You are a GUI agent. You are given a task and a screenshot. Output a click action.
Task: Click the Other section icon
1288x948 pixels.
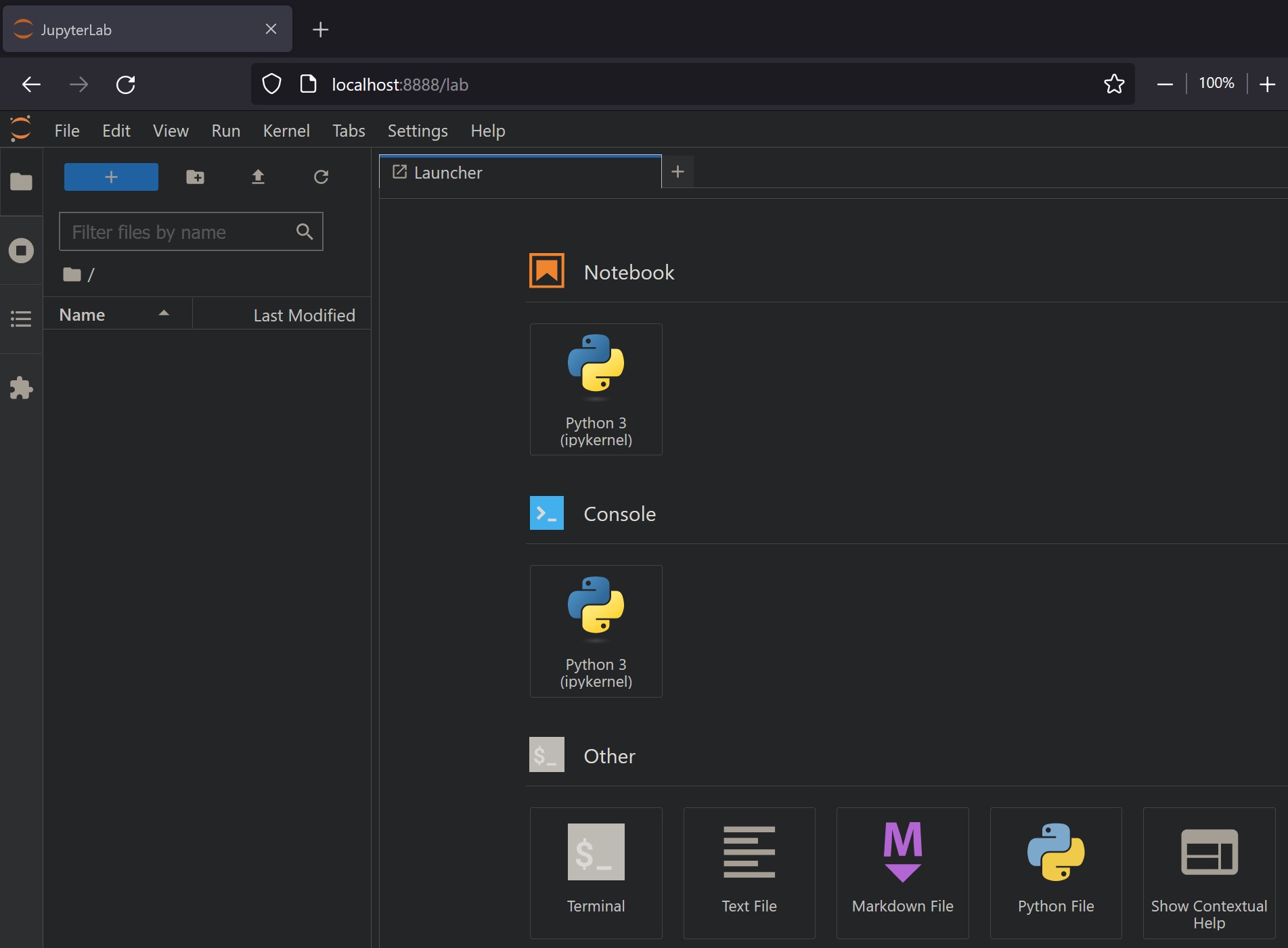(546, 754)
